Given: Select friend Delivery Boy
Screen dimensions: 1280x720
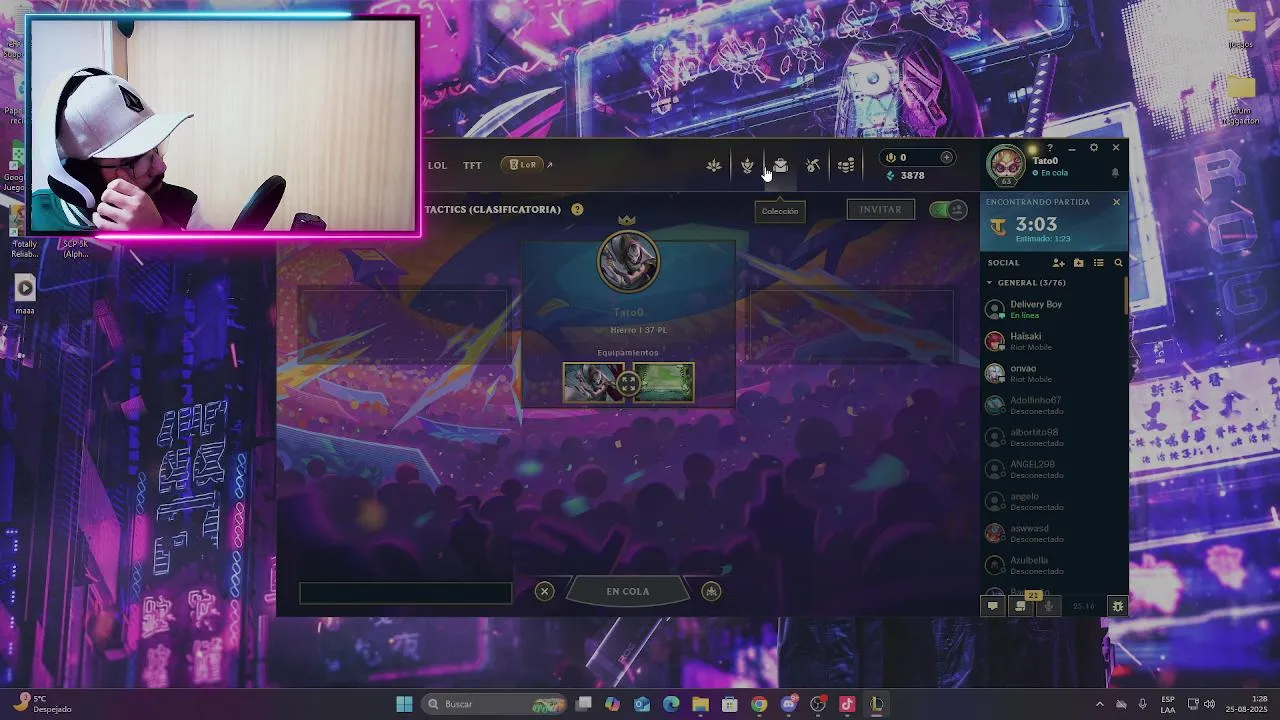Looking at the screenshot, I should click(x=1054, y=309).
